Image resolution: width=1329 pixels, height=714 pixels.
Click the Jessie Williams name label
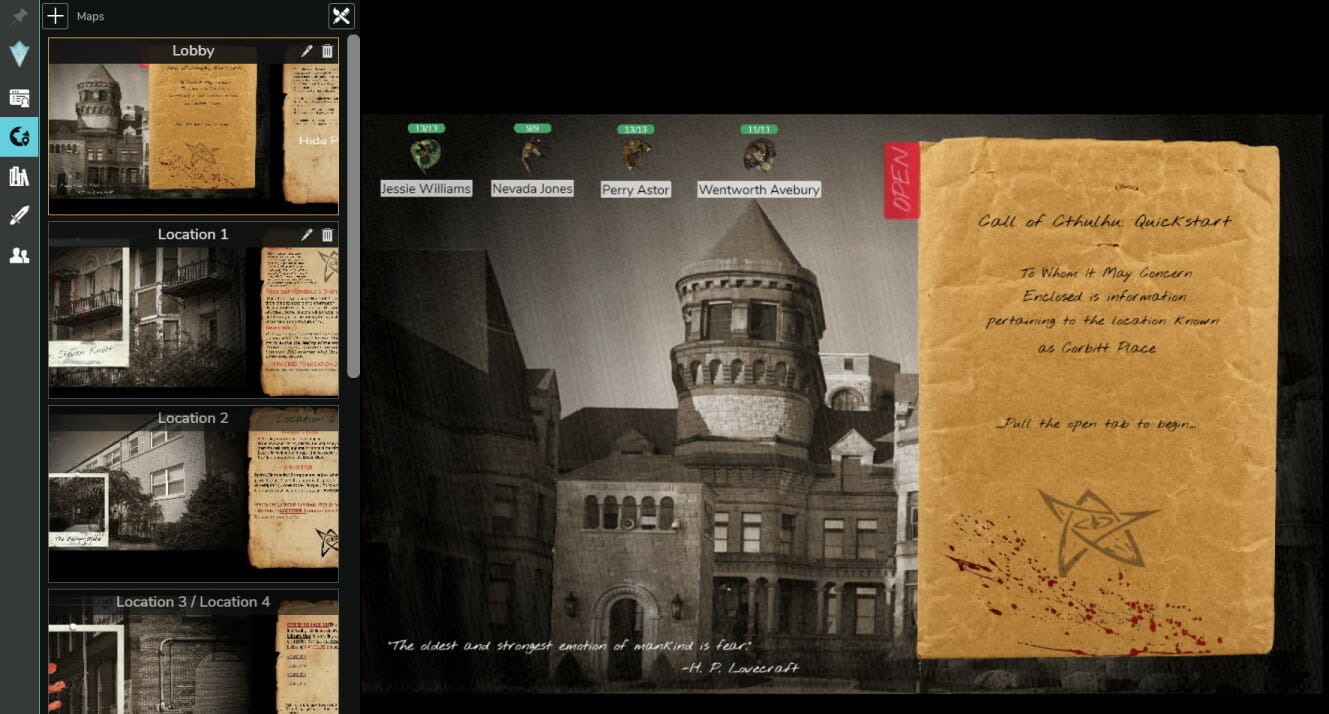click(426, 188)
